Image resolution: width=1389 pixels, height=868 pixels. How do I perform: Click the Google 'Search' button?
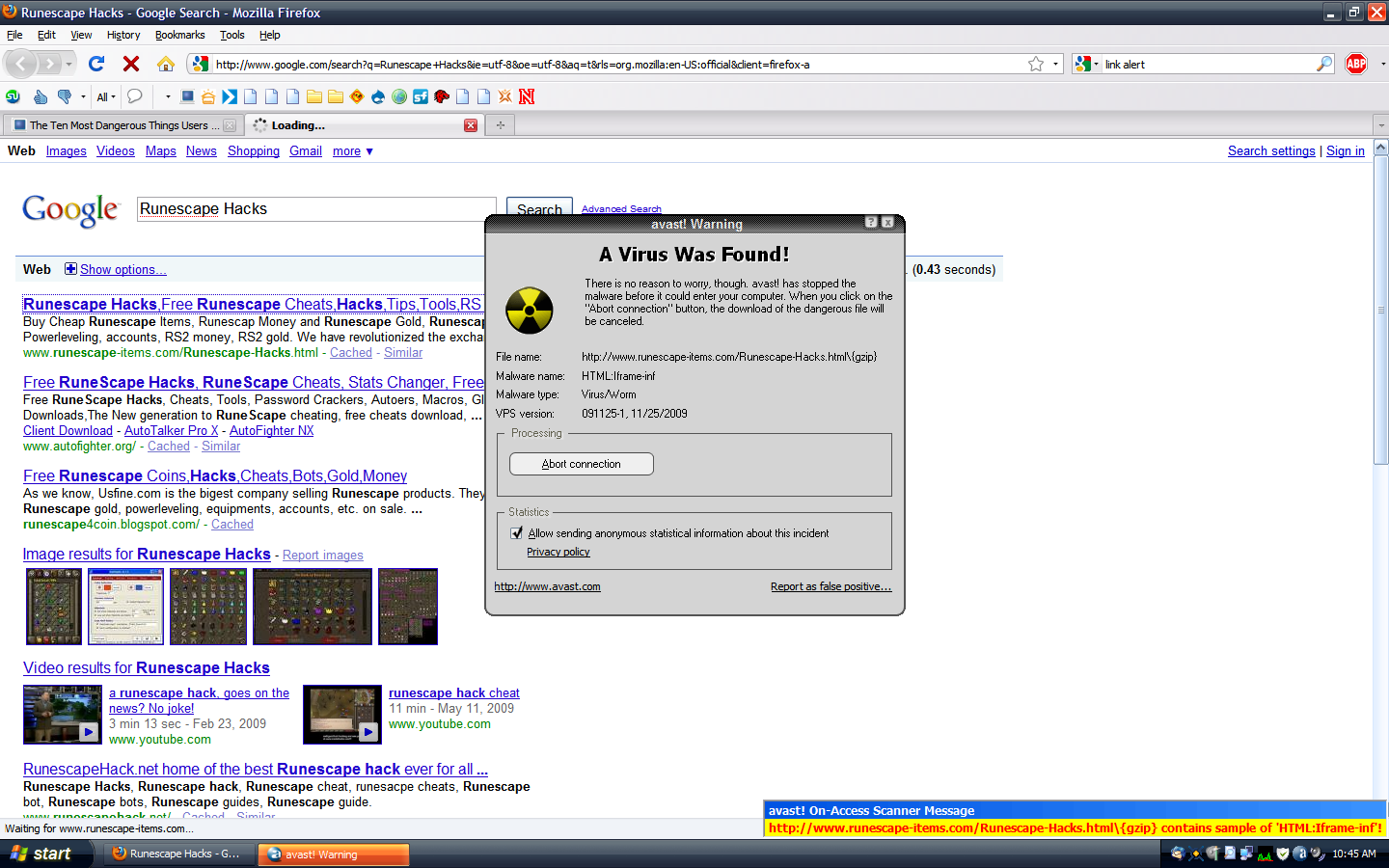coord(539,208)
